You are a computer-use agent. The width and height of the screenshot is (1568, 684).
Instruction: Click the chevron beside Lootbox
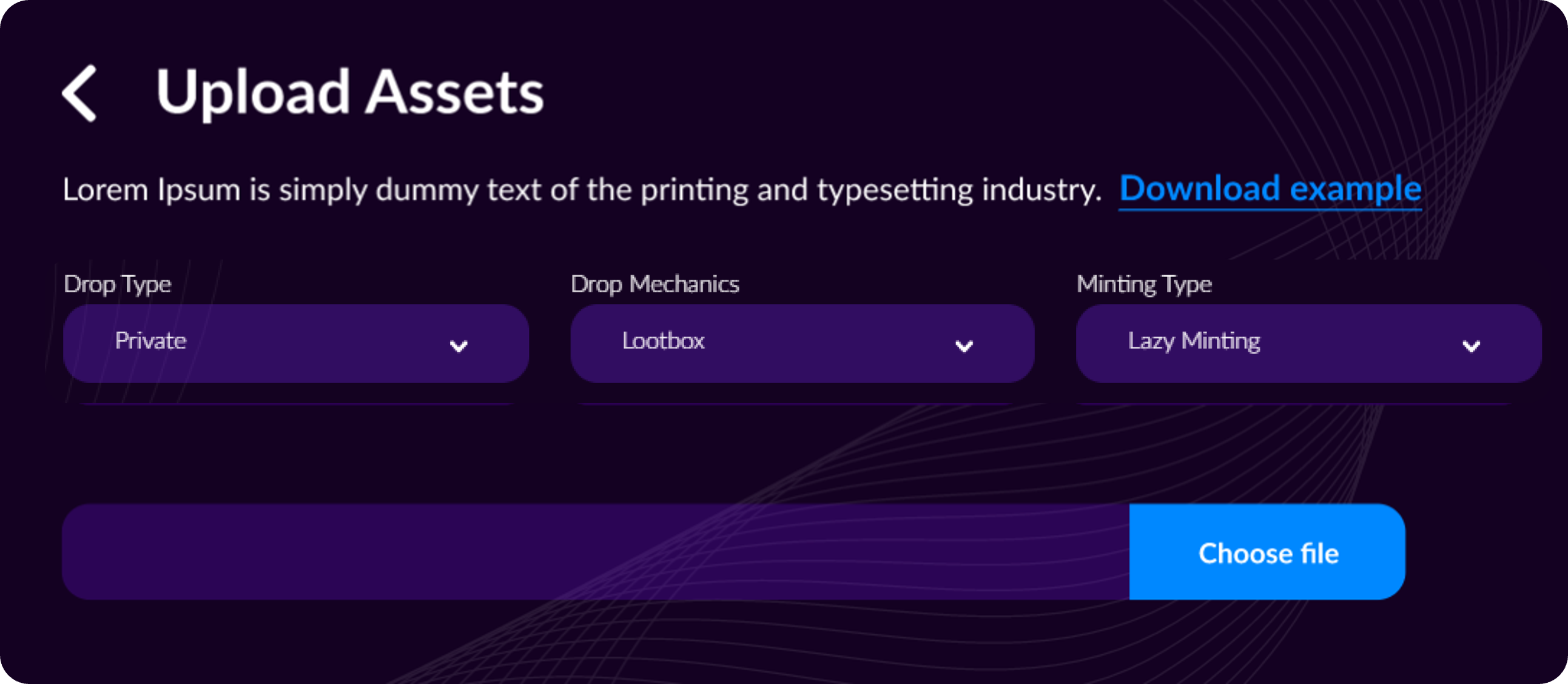coord(964,346)
